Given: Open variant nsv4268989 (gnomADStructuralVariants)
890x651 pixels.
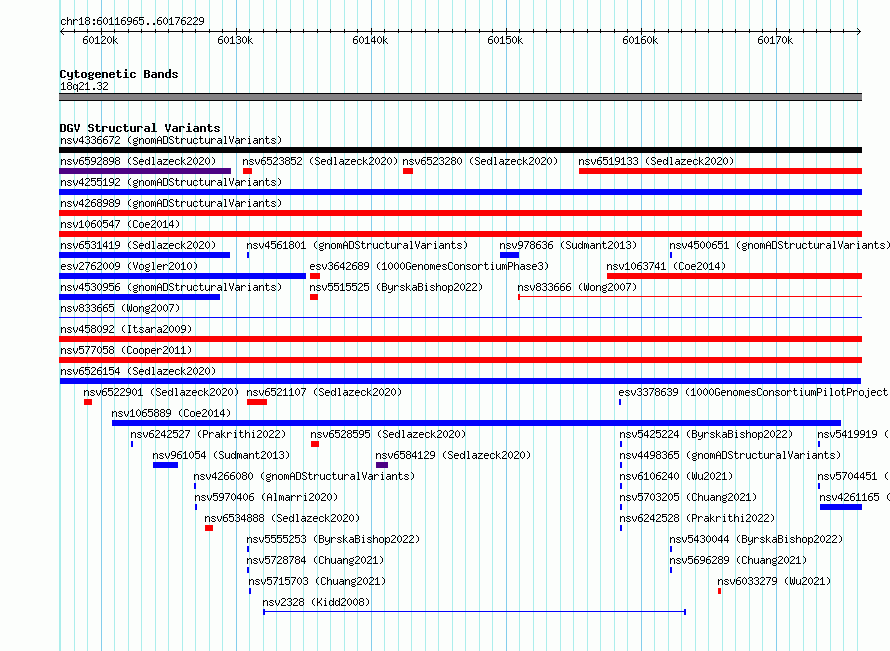Looking at the screenshot, I should coord(171,203).
